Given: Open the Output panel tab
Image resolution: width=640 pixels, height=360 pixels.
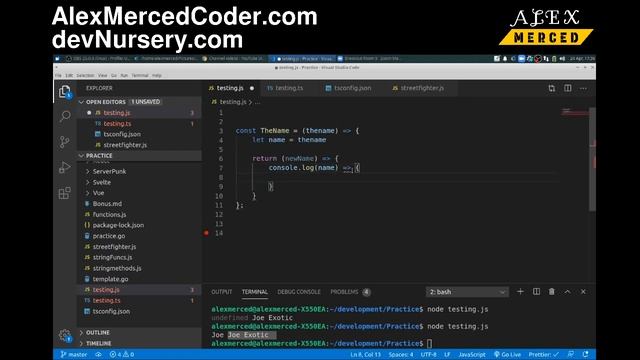Looking at the screenshot, I should (x=222, y=292).
